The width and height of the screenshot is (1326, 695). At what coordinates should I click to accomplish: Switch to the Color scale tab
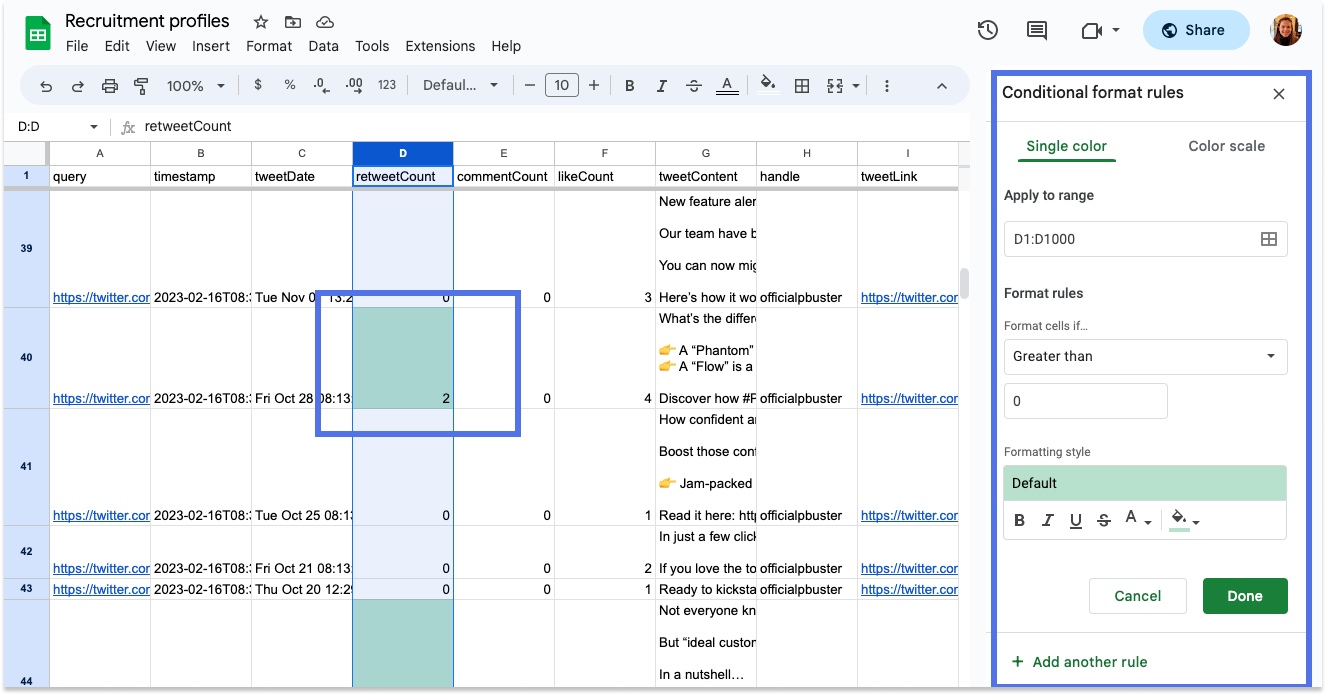[x=1226, y=145]
